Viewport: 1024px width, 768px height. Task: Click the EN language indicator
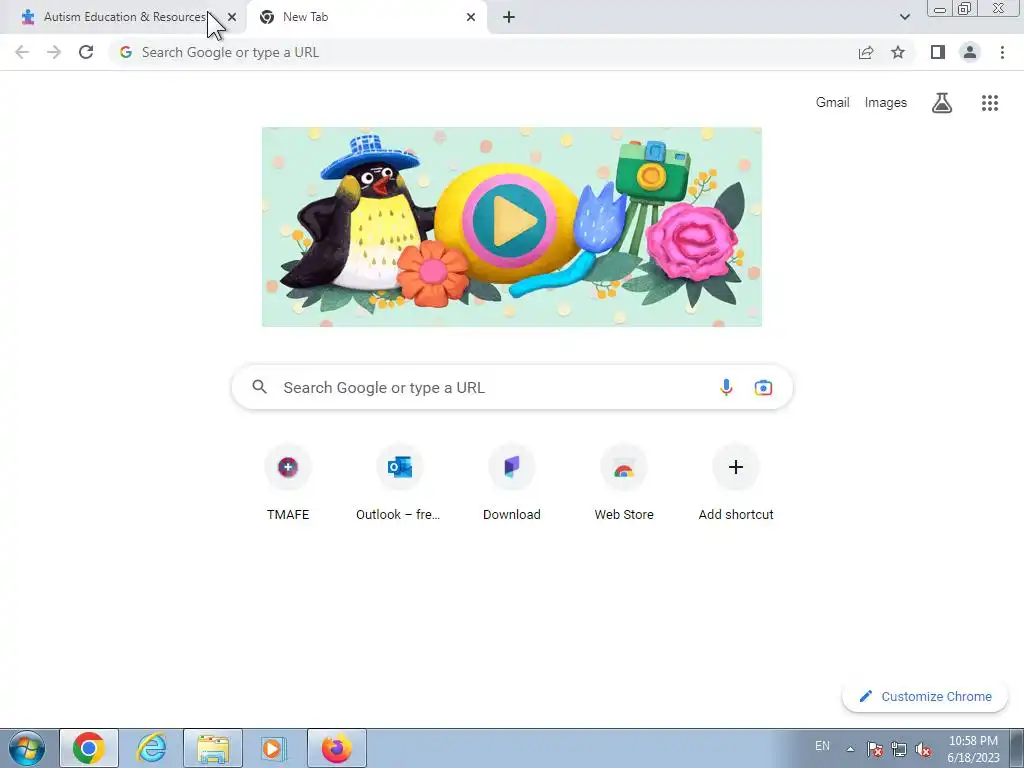click(822, 746)
